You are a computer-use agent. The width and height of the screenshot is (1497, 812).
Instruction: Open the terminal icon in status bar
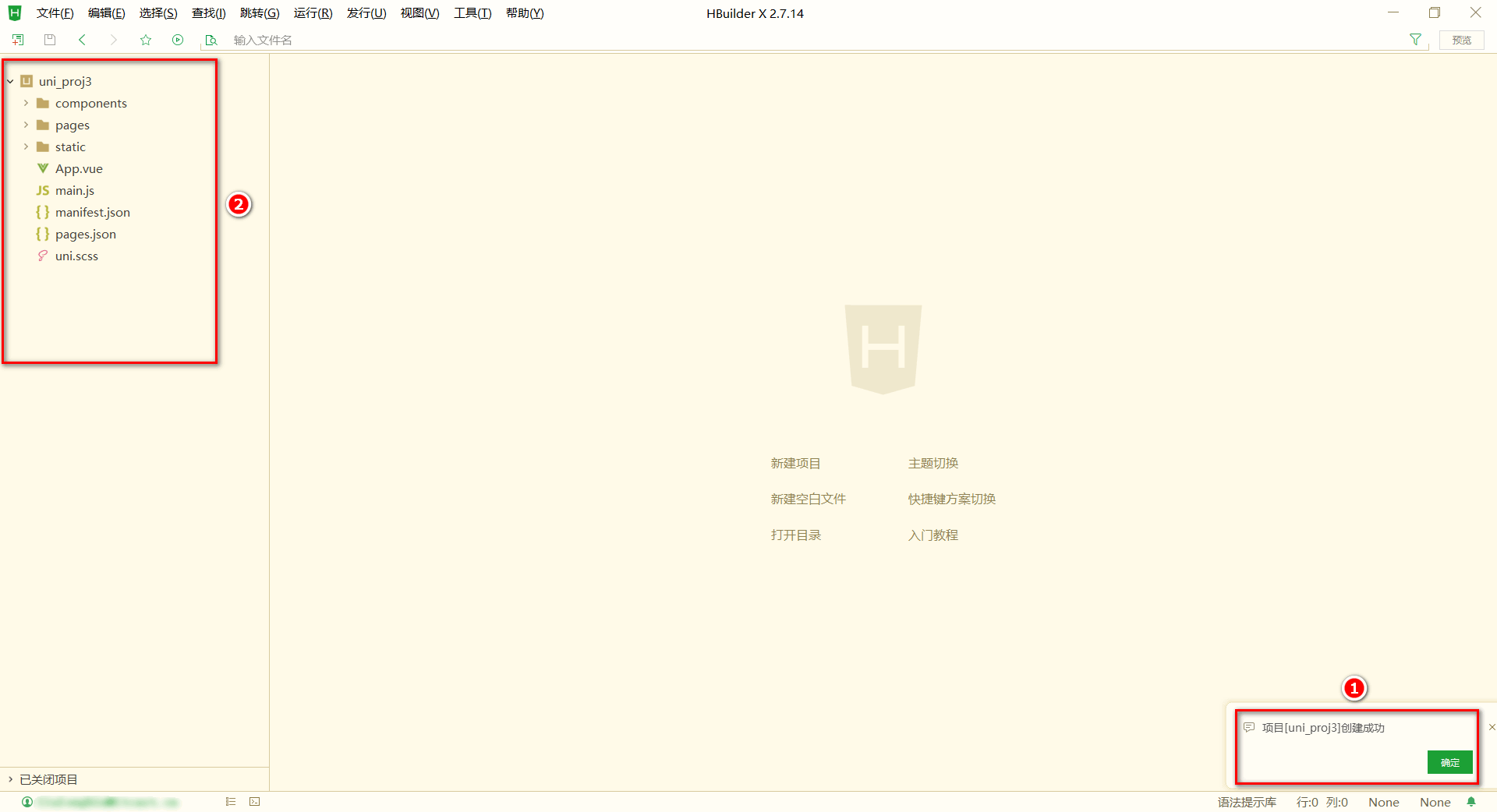coord(255,801)
